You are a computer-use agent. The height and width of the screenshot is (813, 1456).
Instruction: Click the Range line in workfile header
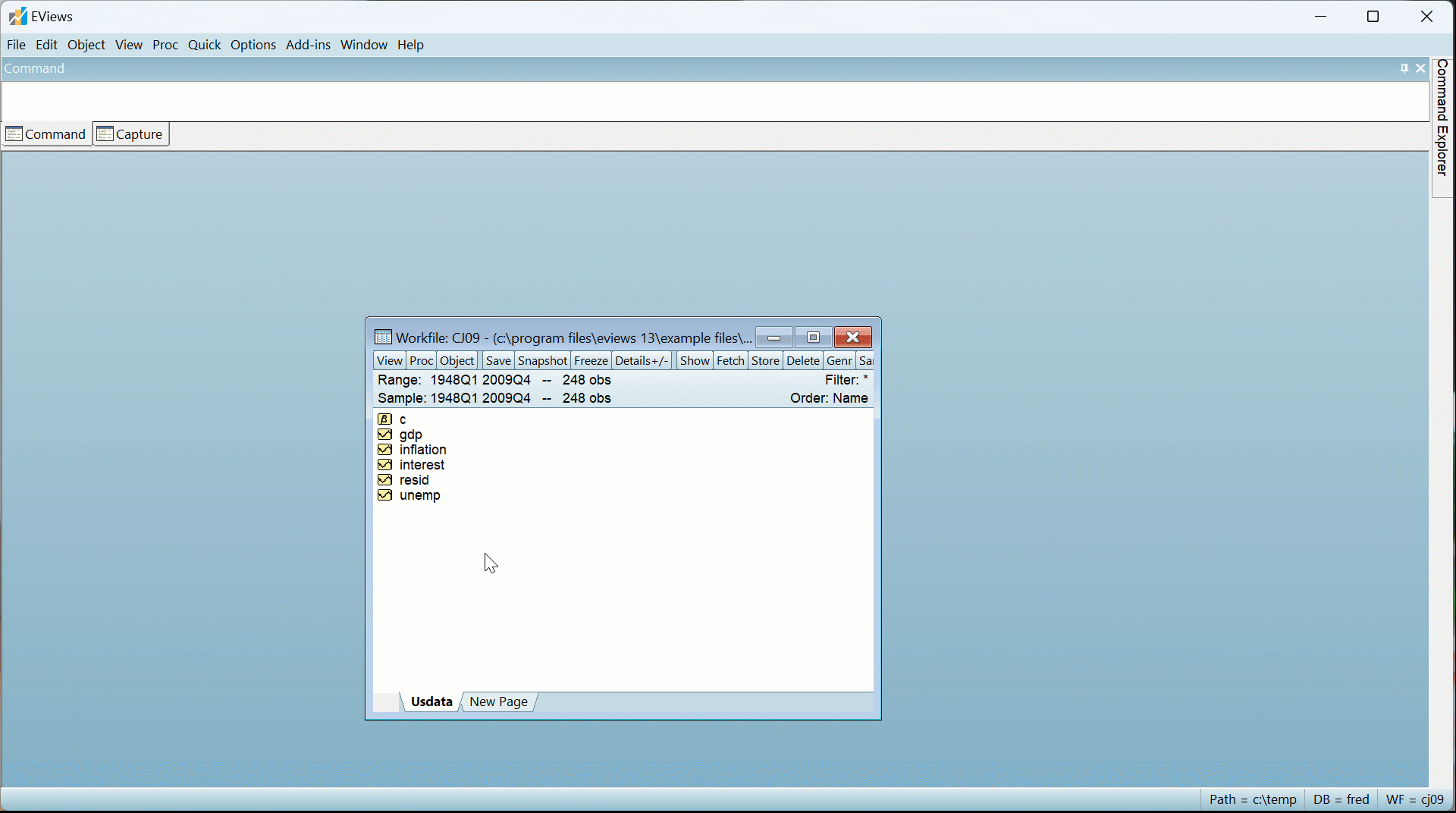[494, 380]
